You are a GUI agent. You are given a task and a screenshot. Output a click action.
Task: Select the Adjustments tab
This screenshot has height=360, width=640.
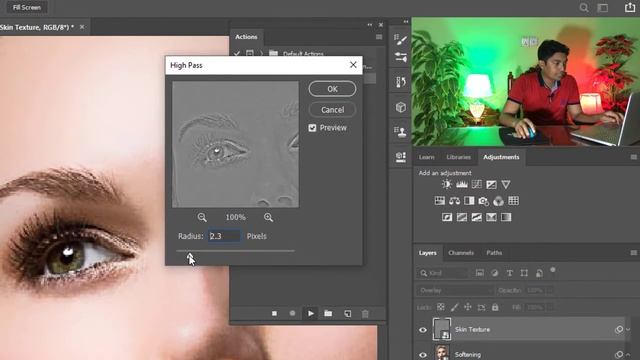coord(501,157)
